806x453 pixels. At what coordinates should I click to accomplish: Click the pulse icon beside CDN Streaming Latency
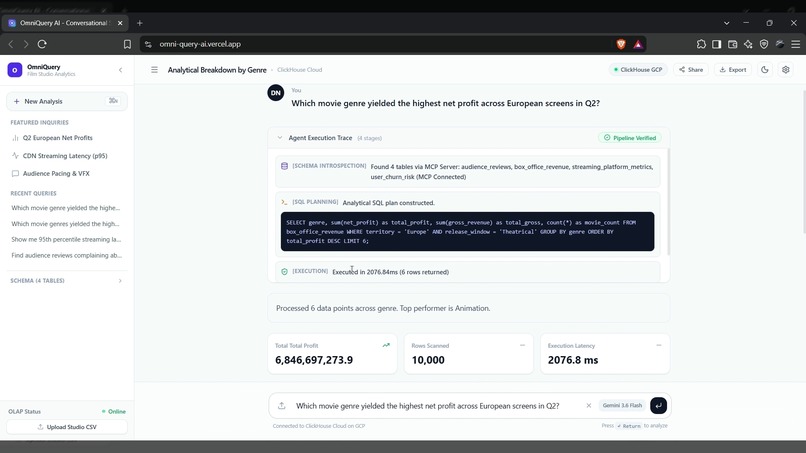pos(15,156)
